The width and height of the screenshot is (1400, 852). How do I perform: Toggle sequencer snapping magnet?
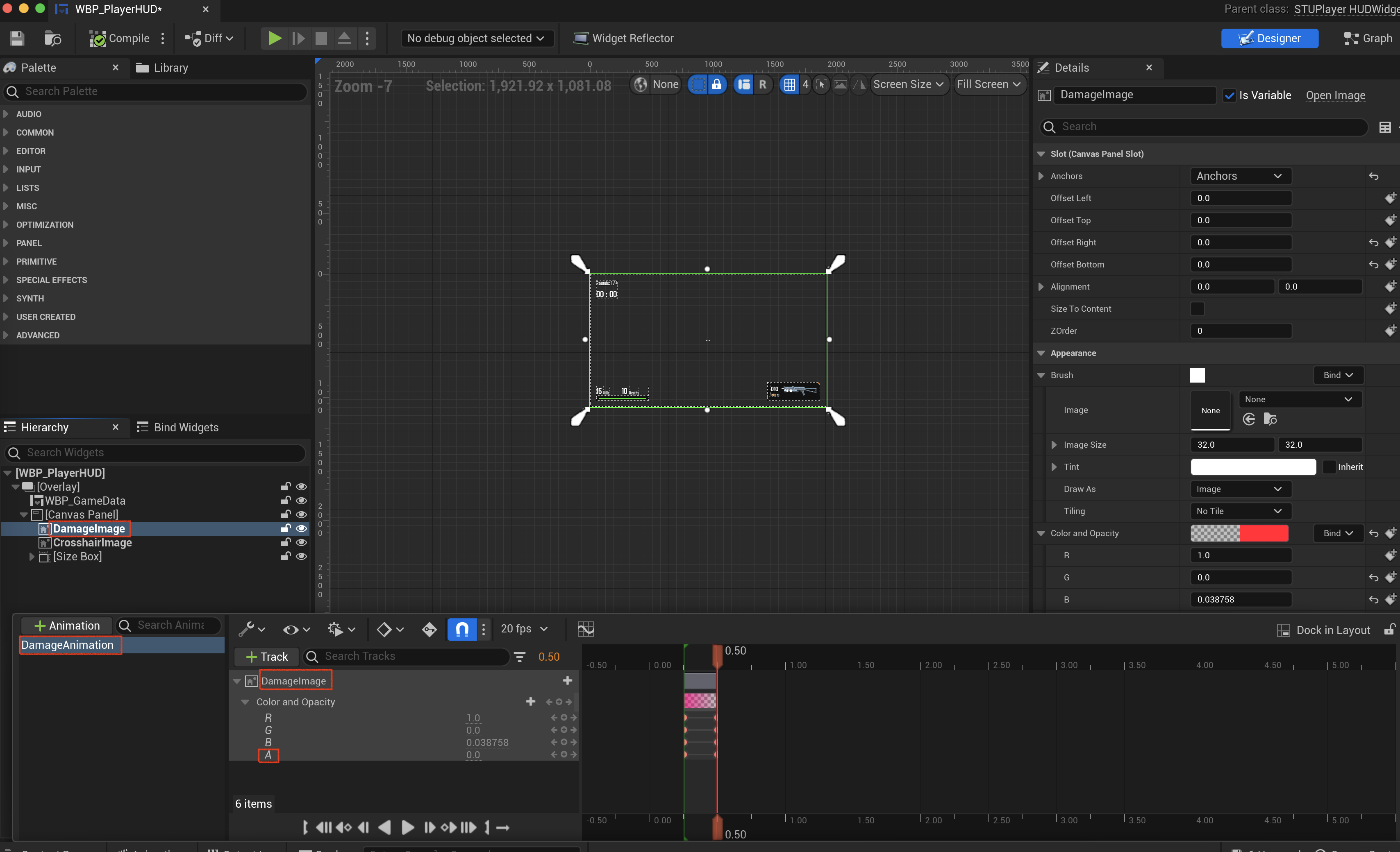point(462,629)
